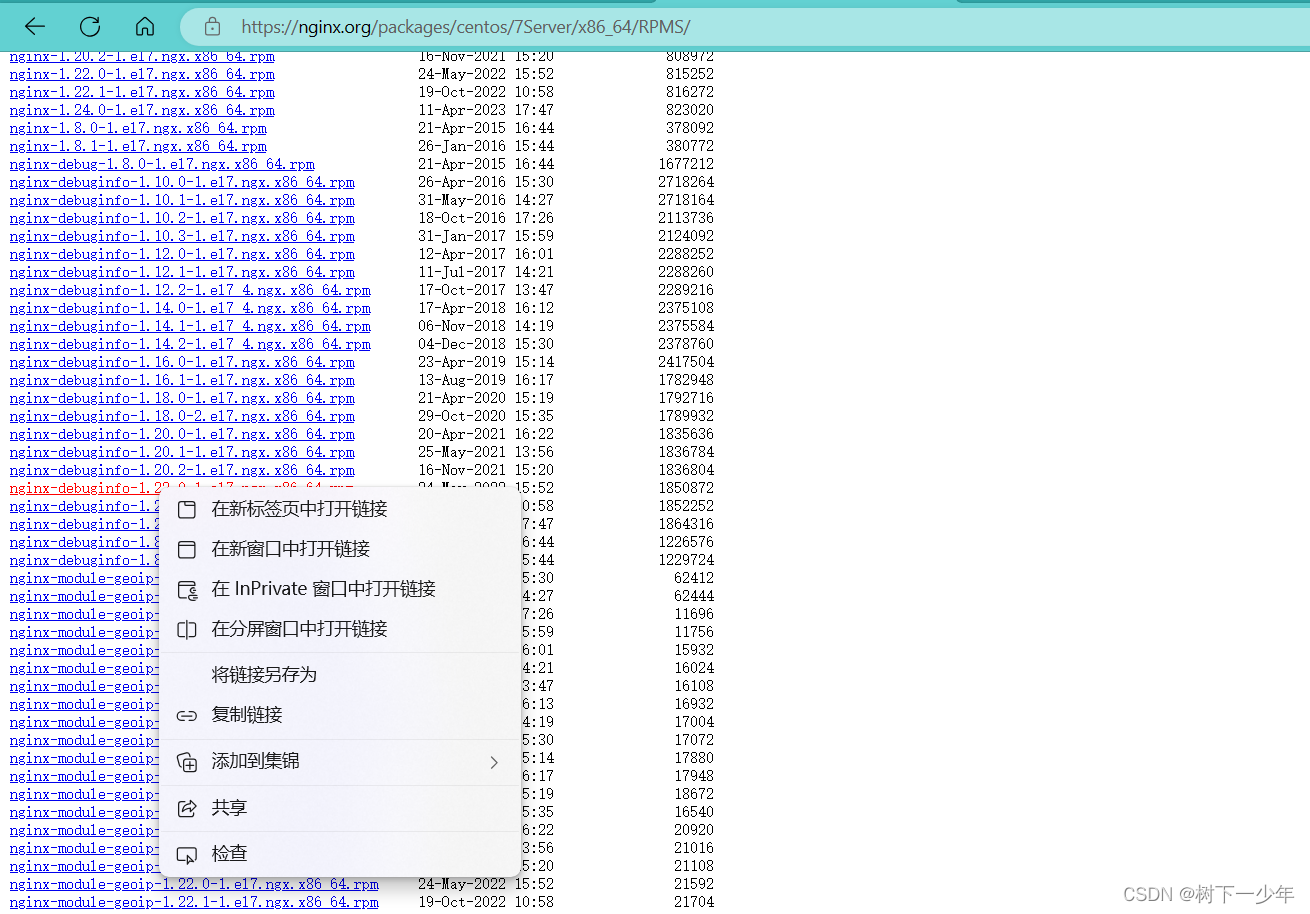
Task: Click share arrow icon beside '共享'
Action: [x=187, y=808]
